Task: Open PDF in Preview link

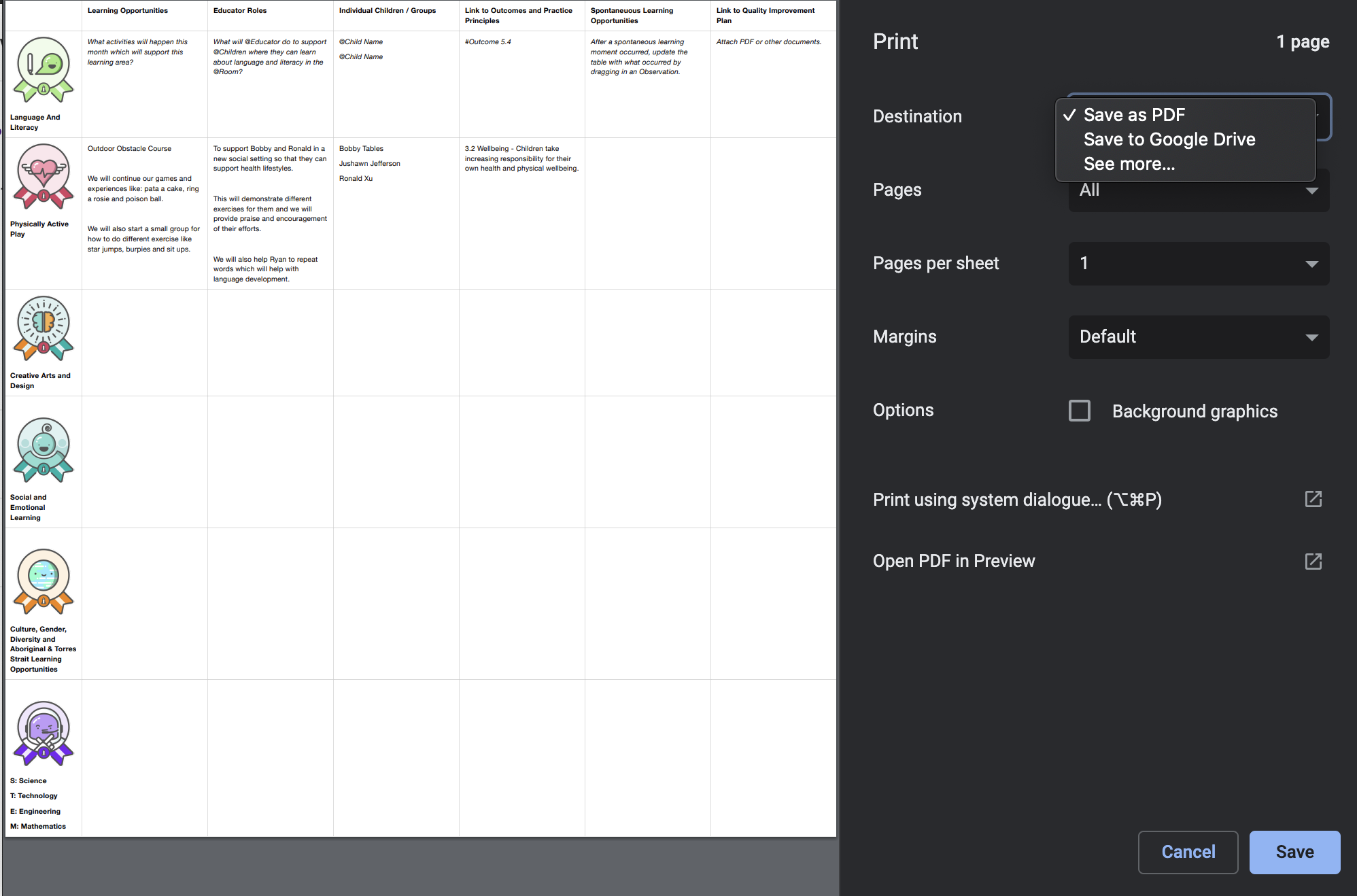Action: [x=954, y=561]
